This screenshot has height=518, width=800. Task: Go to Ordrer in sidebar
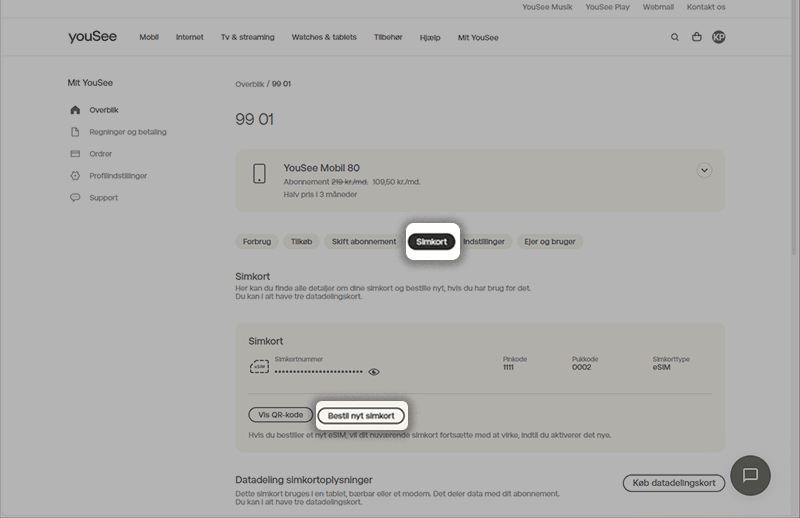pos(100,154)
